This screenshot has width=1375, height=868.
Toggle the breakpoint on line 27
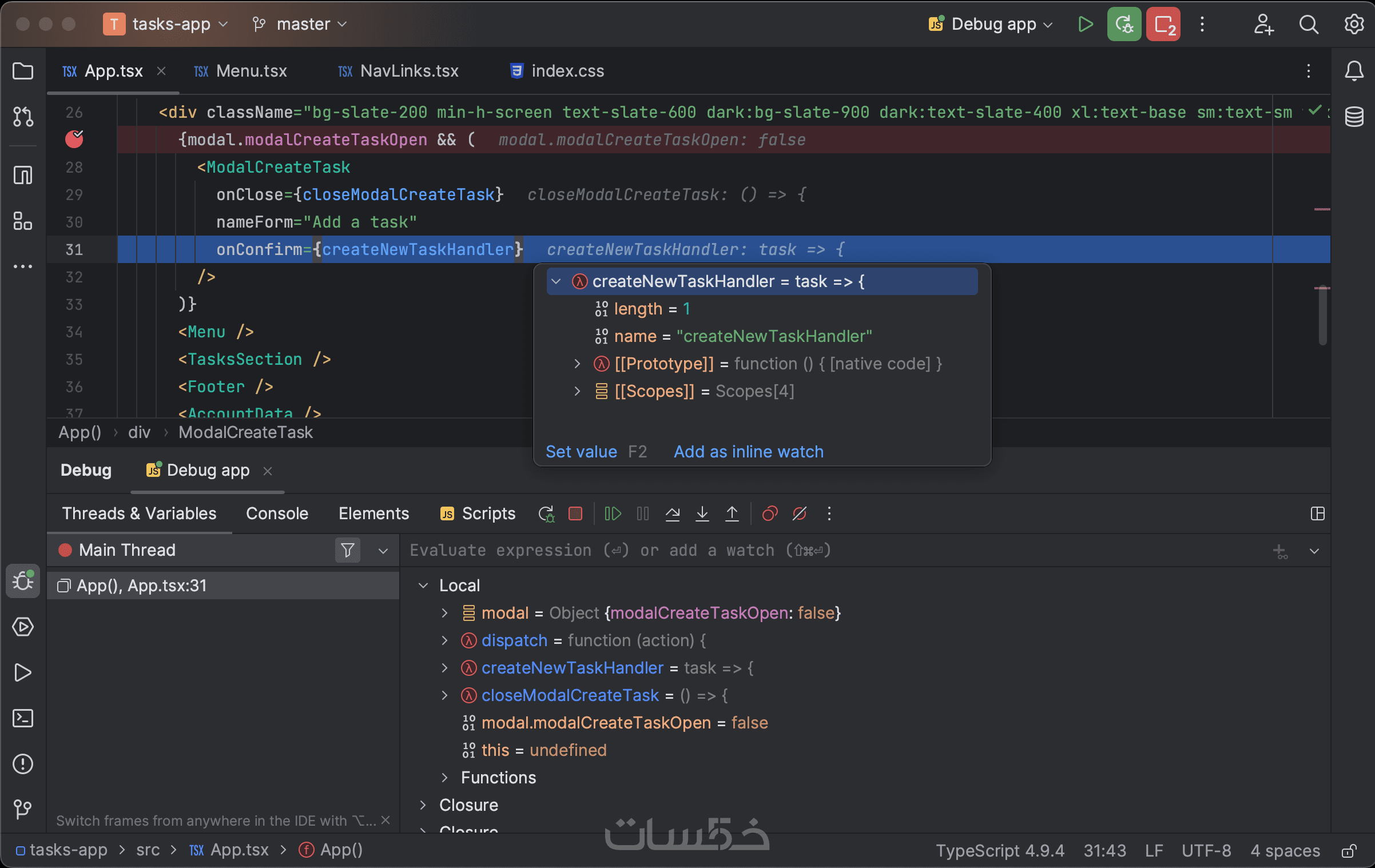tap(74, 140)
